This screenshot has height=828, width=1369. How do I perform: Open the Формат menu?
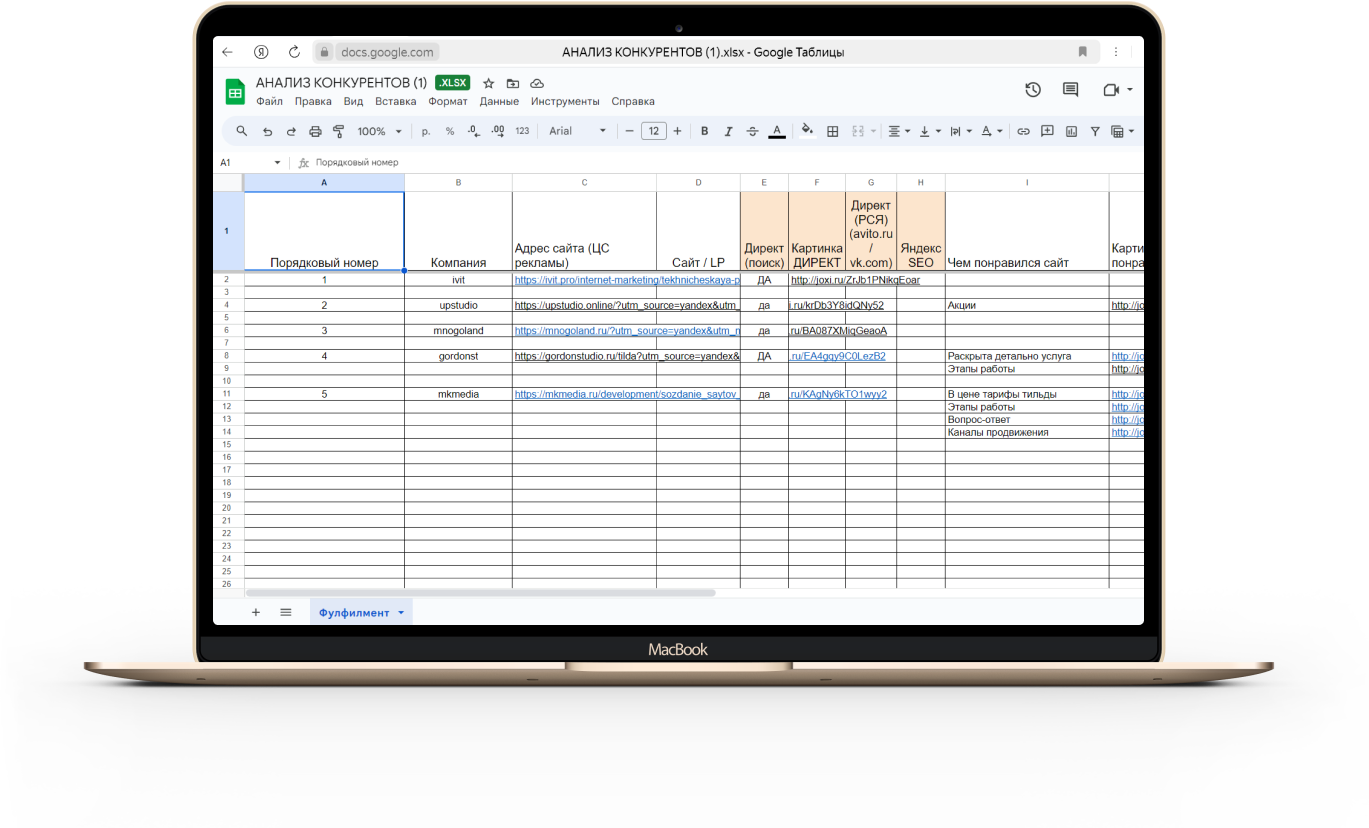(448, 101)
